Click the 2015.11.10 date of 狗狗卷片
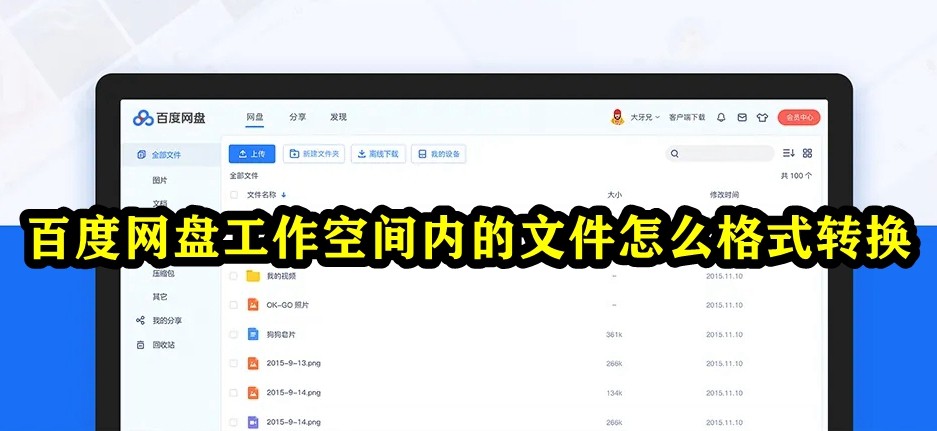This screenshot has width=937, height=431. click(724, 335)
